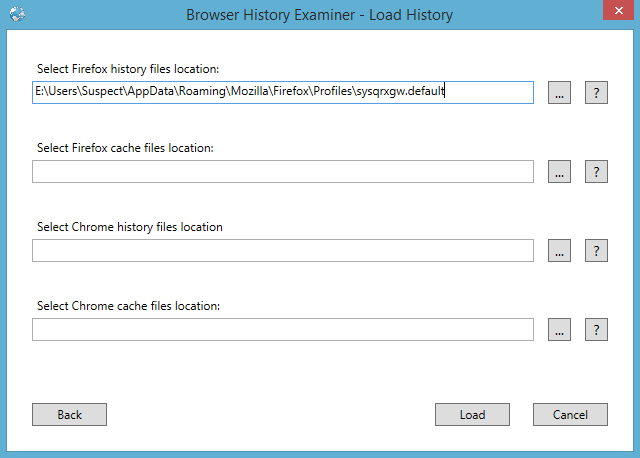Click the Load button
The image size is (640, 458).
tap(472, 415)
